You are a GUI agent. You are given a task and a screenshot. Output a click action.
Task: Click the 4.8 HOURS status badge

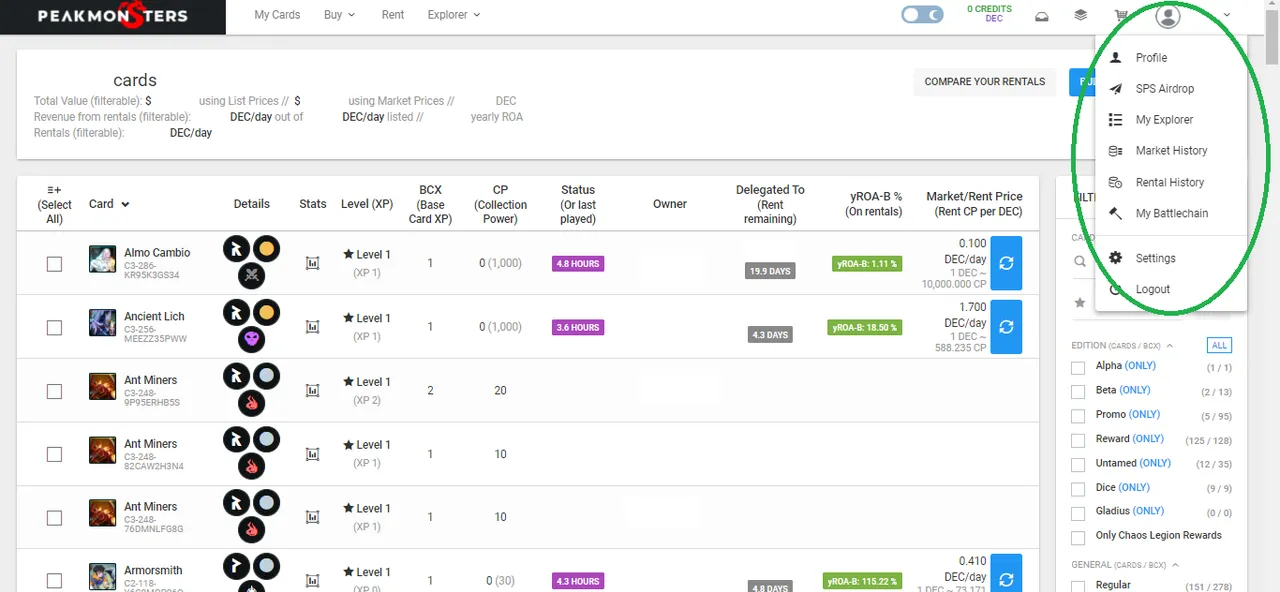(578, 264)
